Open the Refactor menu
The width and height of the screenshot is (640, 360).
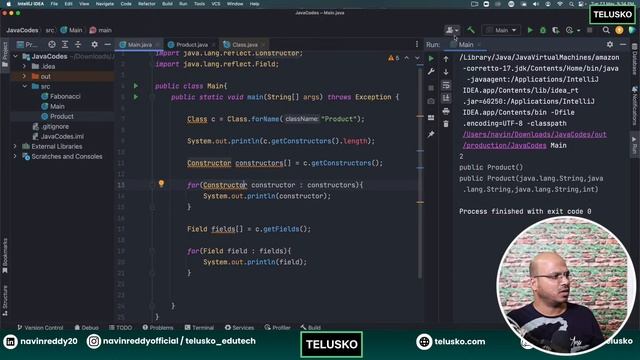coord(147,4)
